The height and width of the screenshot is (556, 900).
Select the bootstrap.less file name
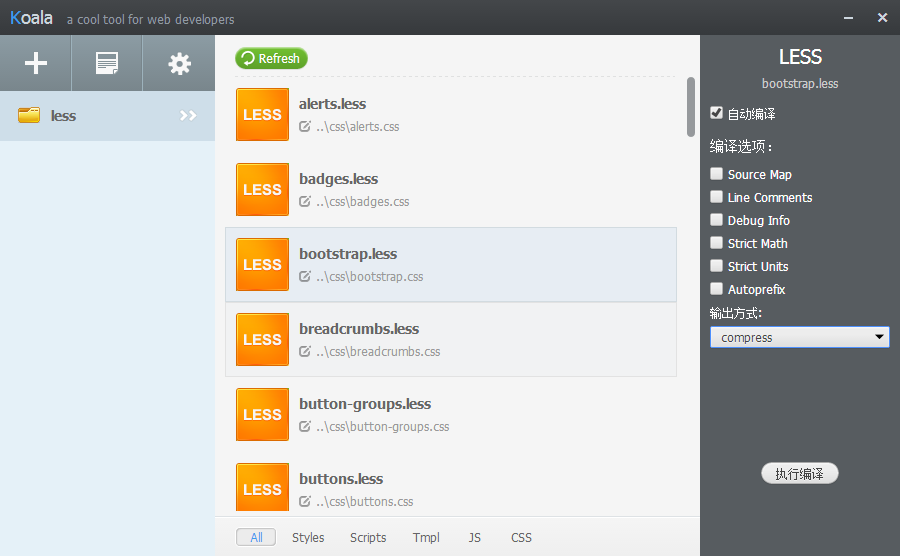tap(348, 254)
